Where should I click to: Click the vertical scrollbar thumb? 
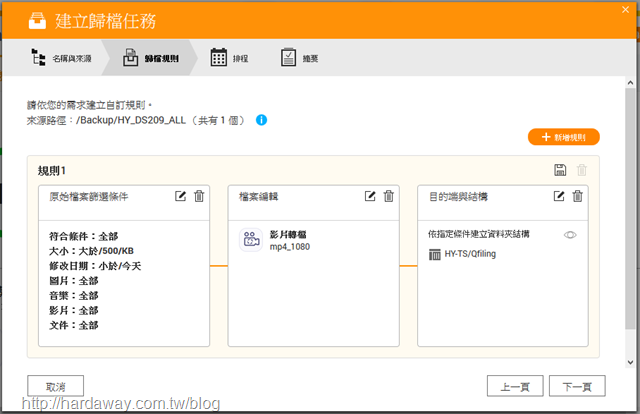click(630, 208)
